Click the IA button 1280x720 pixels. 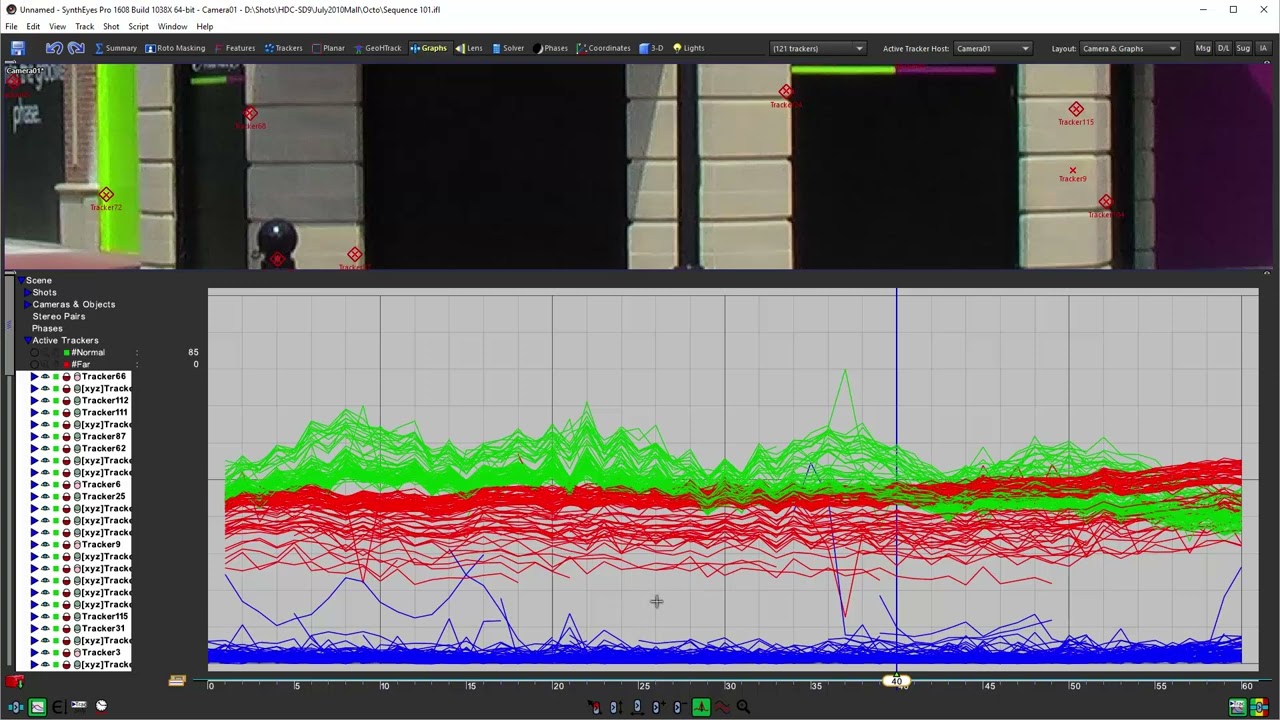1263,48
